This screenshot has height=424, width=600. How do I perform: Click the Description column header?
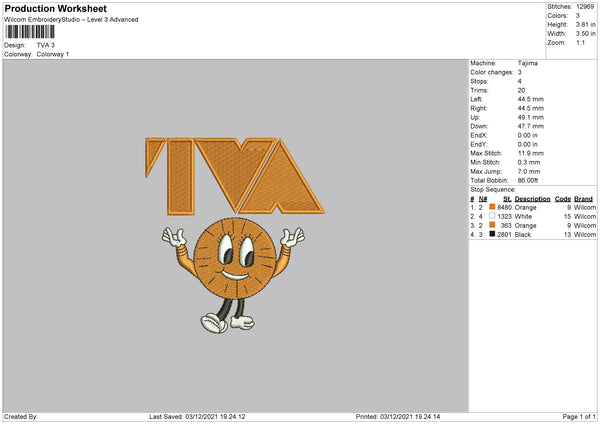532,199
